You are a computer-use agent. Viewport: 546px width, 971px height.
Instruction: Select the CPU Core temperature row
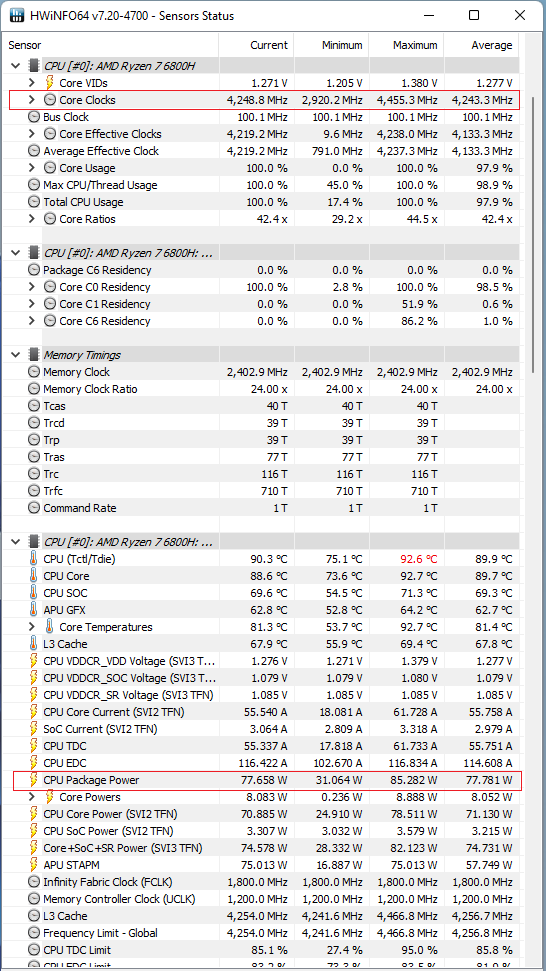click(x=262, y=576)
